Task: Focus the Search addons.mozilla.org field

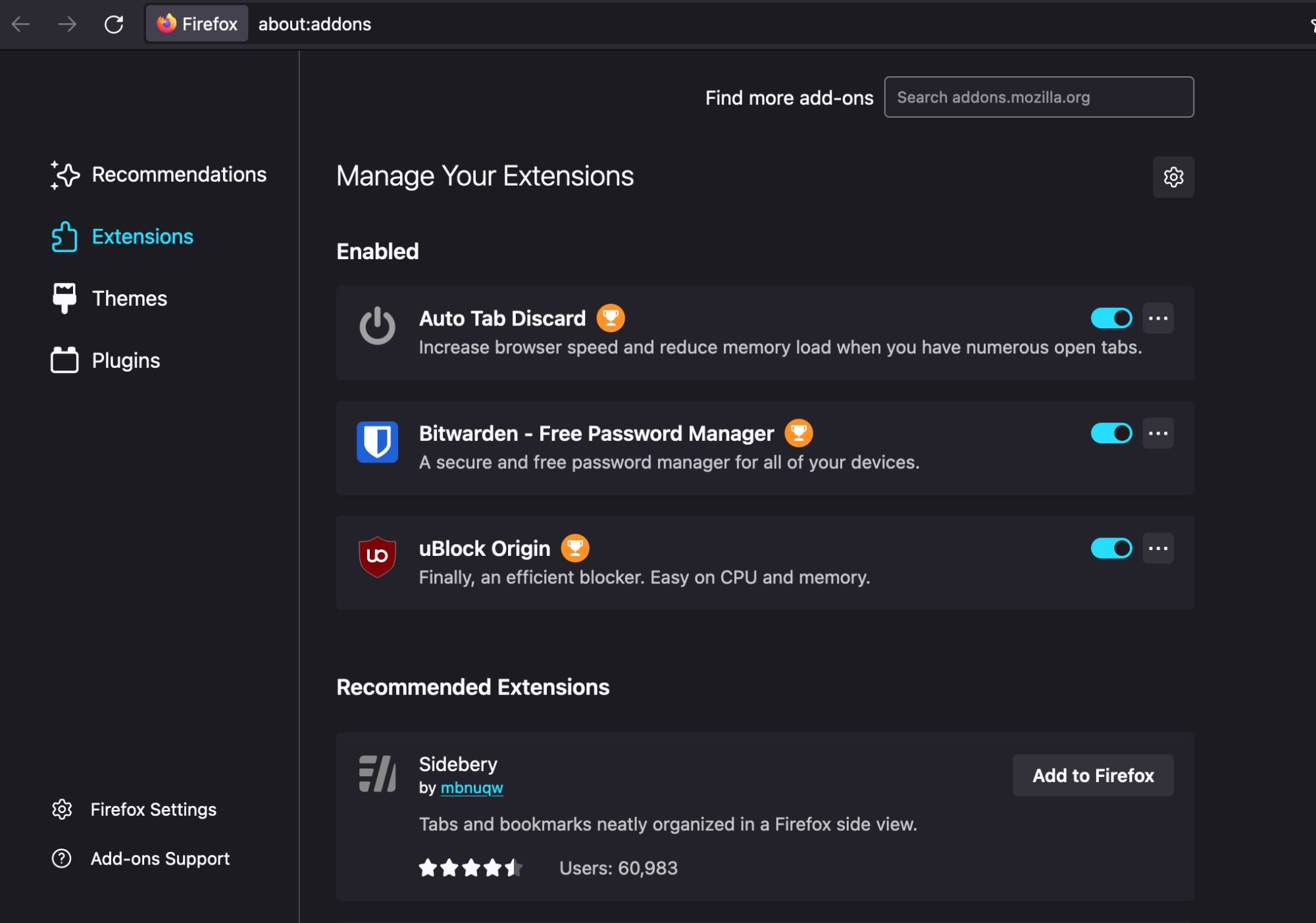Action: click(1039, 97)
